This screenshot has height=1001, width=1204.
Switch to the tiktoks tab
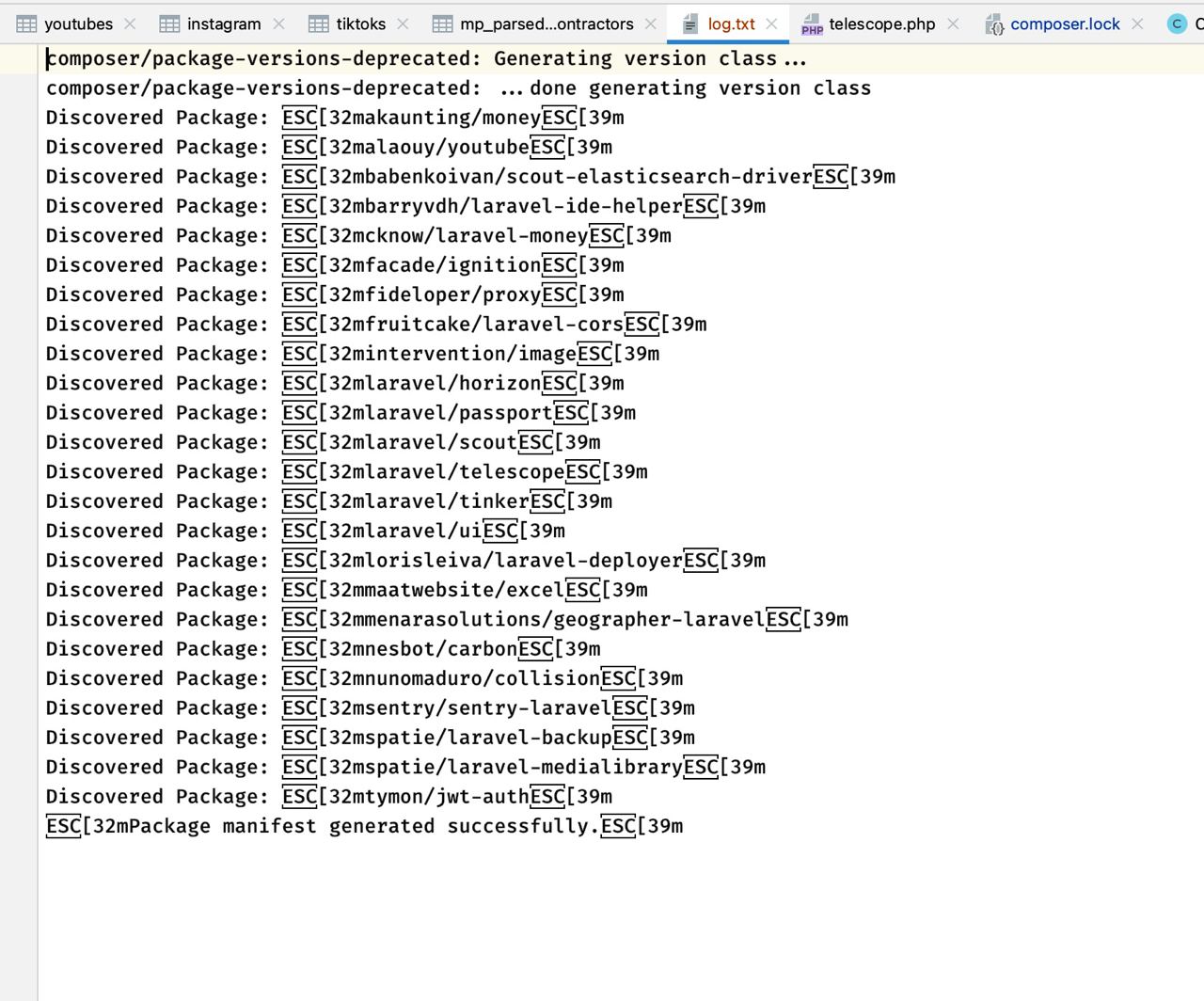click(360, 24)
